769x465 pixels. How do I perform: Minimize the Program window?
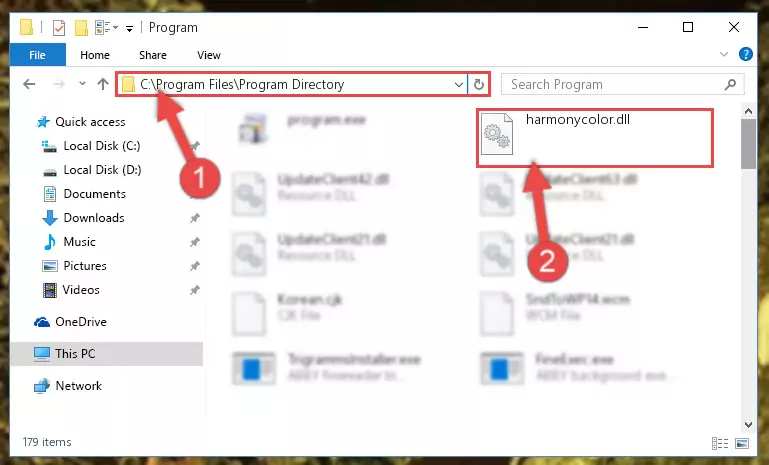click(x=643, y=27)
